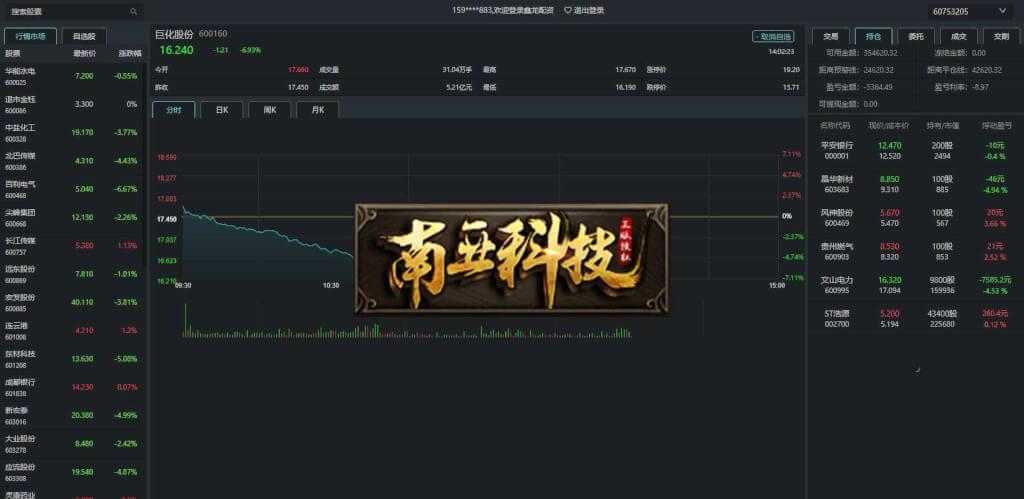
Task: Select stock row with code 600869
Action: click(72, 274)
